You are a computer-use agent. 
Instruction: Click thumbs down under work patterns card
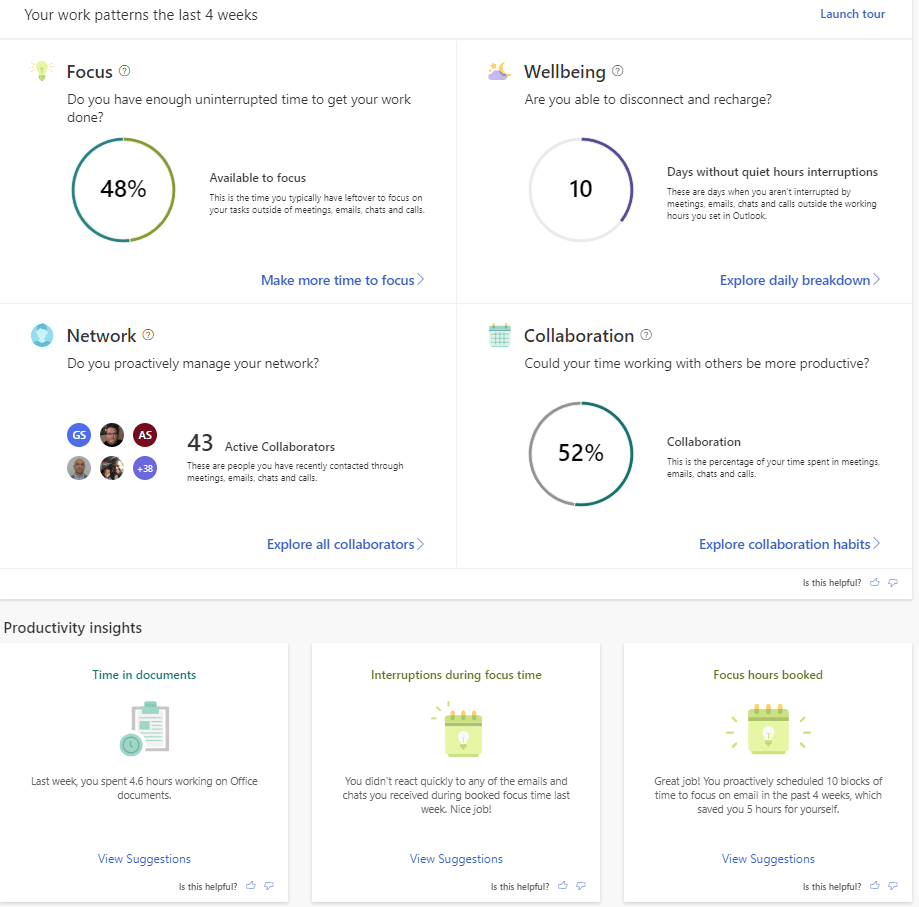coord(893,582)
